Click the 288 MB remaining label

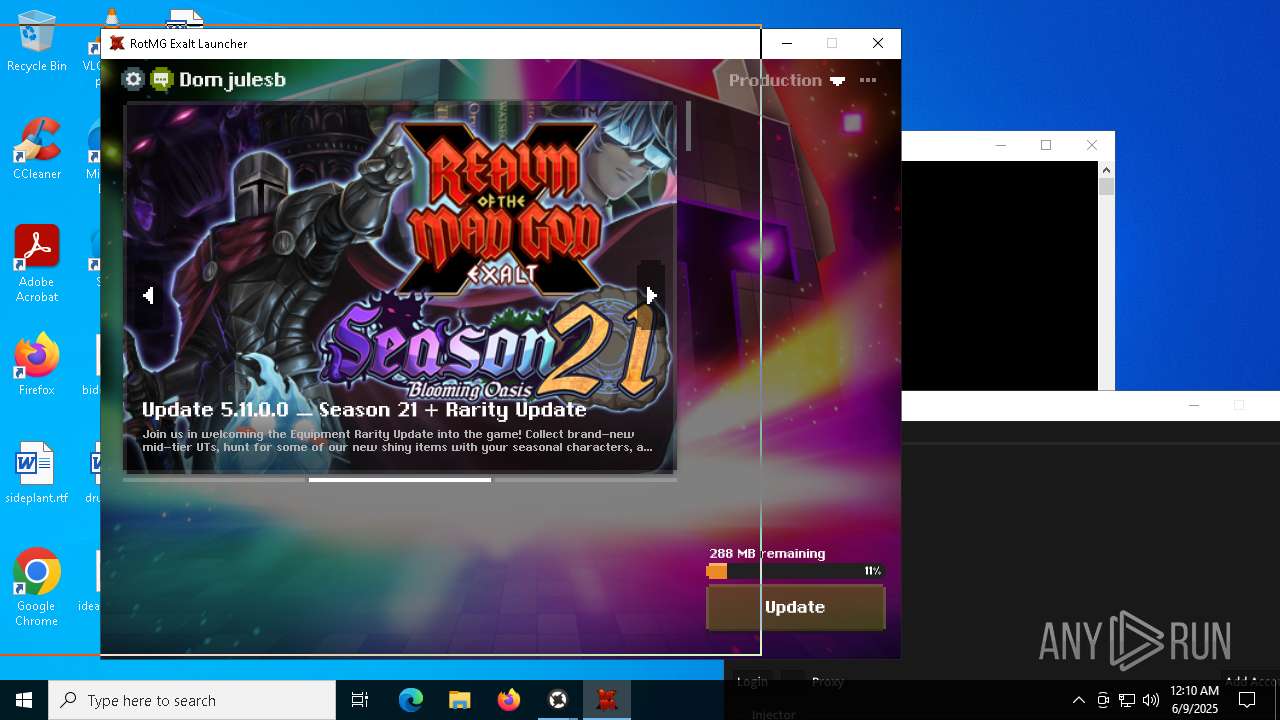(767, 553)
